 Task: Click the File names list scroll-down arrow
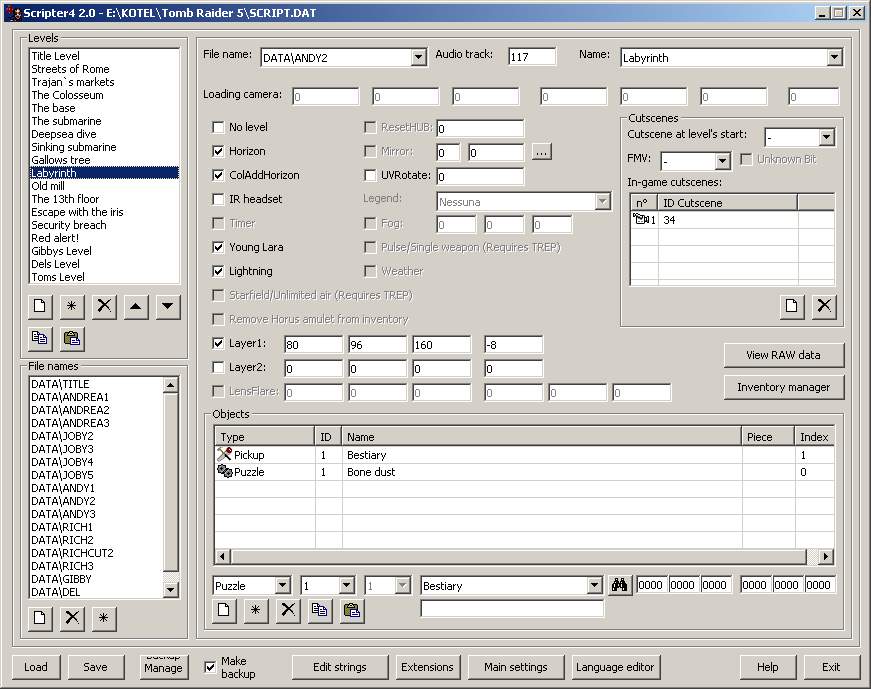click(x=171, y=589)
